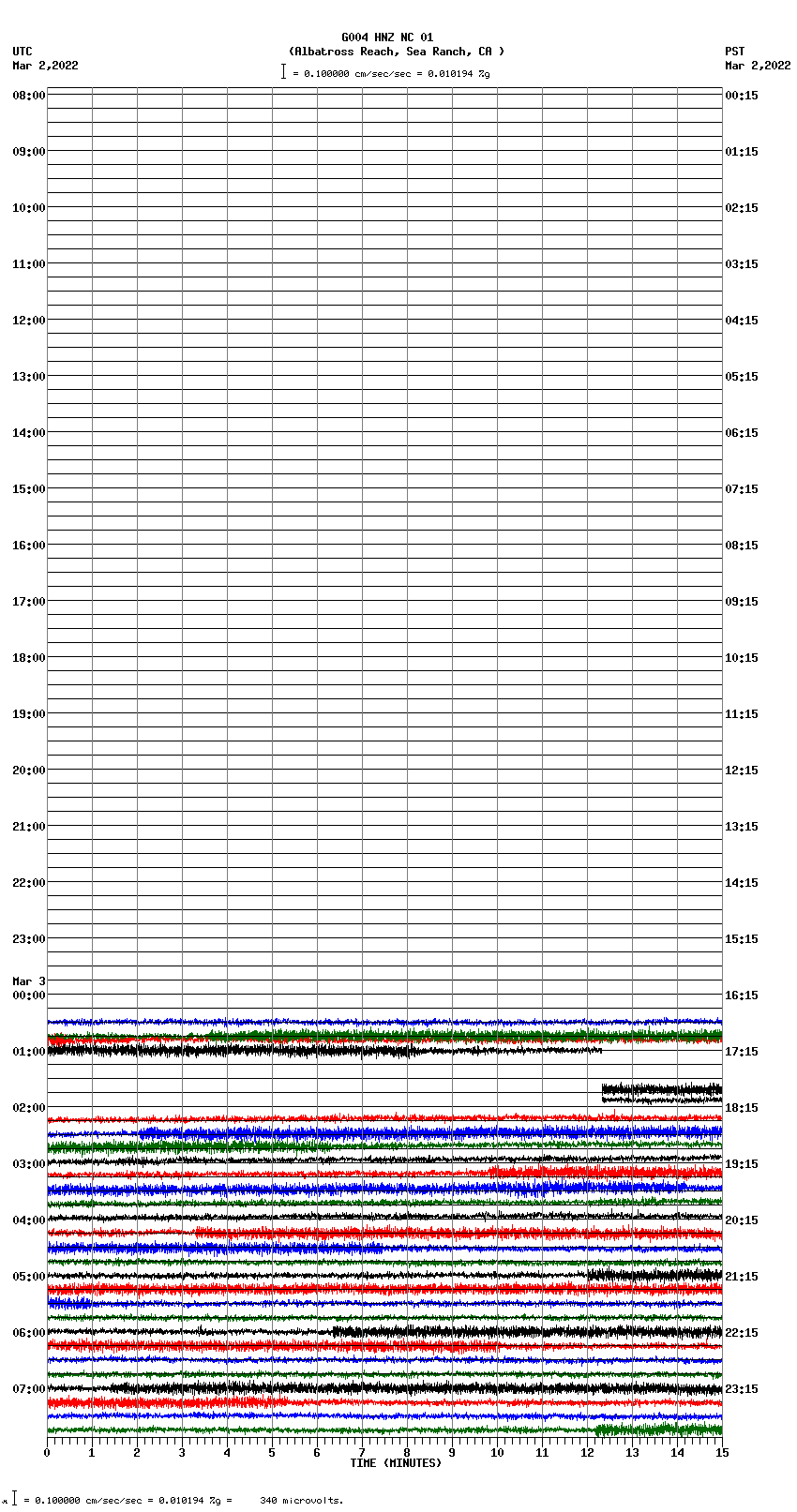Screen dimensions: 797x1512
Task: Click the short black trace segment before 02:00
Action: click(662, 1090)
